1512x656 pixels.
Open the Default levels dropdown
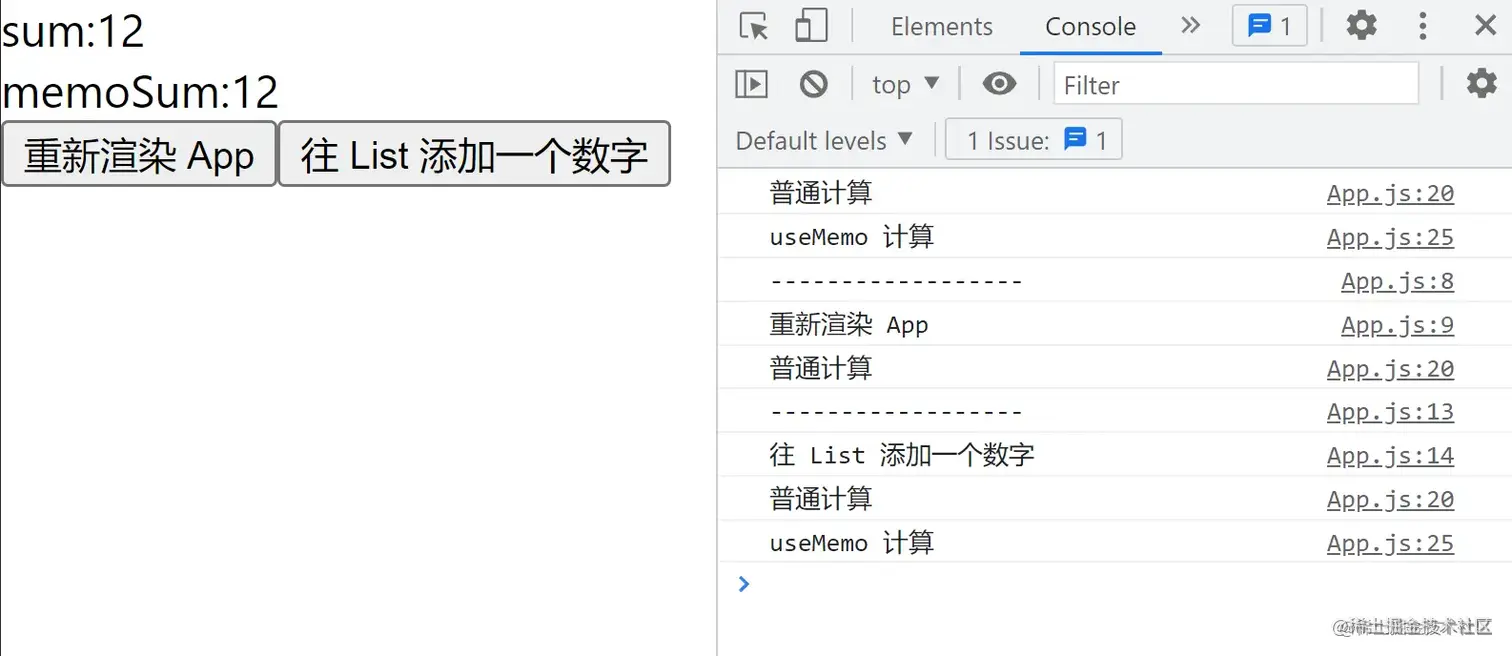pos(825,141)
